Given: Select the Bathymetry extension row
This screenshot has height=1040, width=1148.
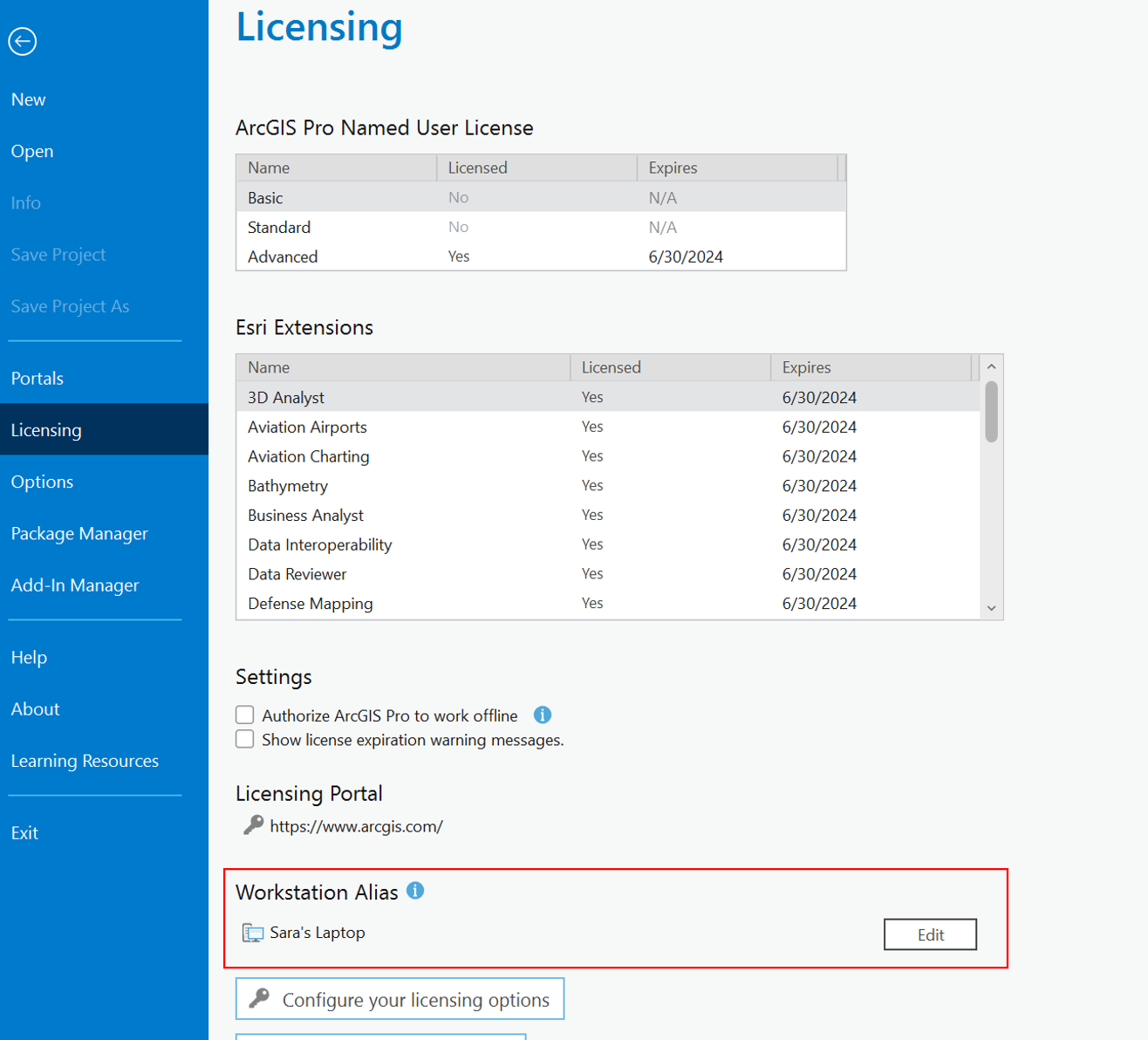Looking at the screenshot, I should (608, 485).
